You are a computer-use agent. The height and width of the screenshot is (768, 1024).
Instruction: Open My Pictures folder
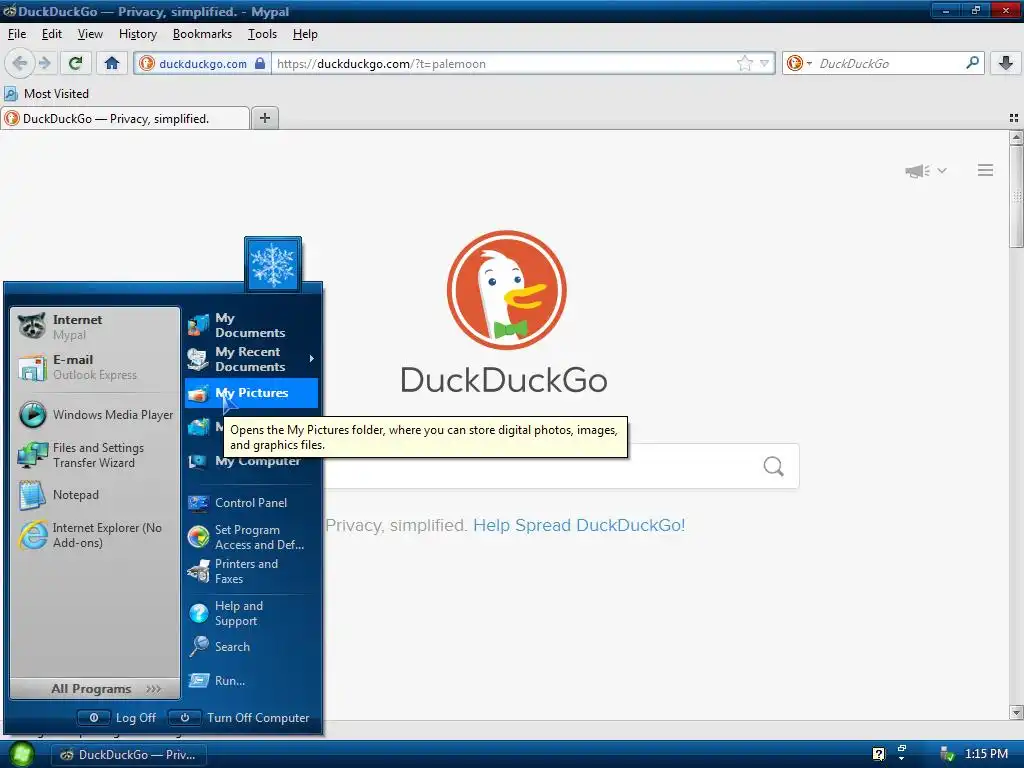[x=251, y=393]
